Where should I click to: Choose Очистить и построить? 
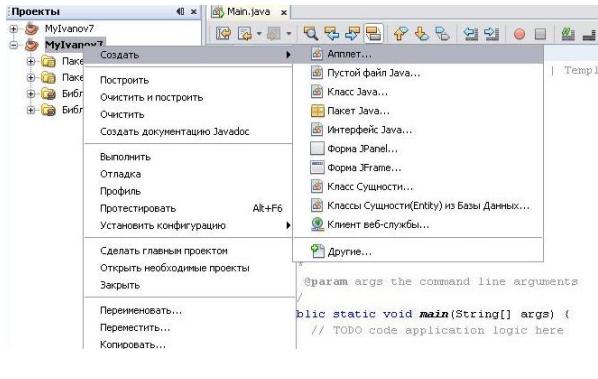coord(188,97)
